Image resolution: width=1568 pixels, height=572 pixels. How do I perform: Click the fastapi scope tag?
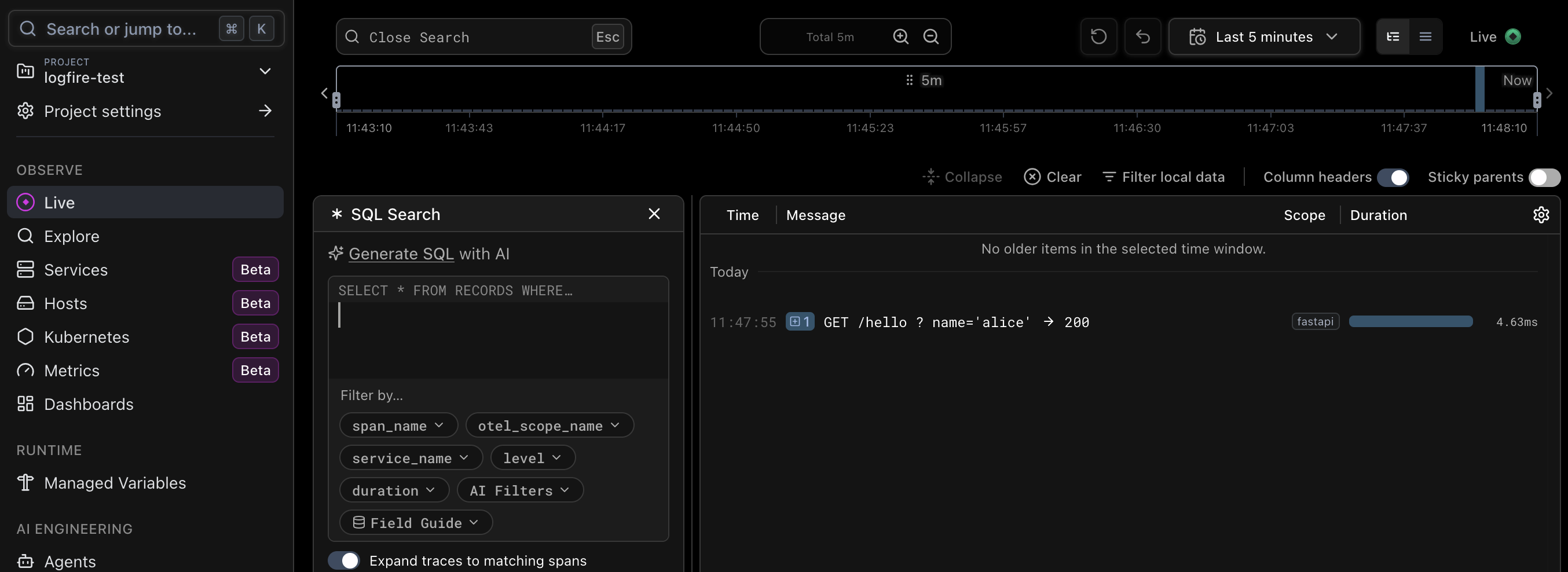[x=1315, y=321]
